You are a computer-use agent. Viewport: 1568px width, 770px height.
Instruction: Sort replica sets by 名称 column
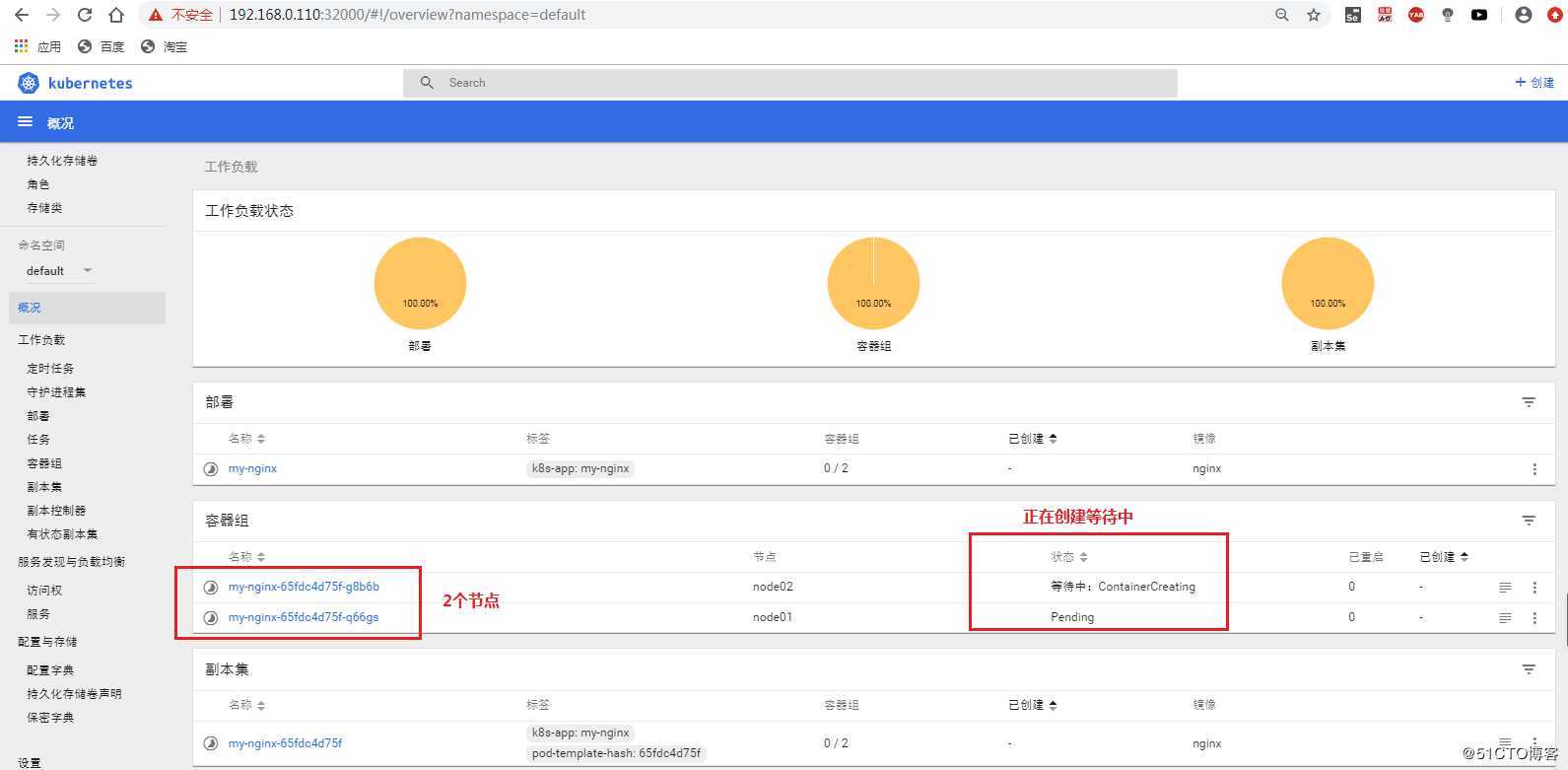click(246, 705)
